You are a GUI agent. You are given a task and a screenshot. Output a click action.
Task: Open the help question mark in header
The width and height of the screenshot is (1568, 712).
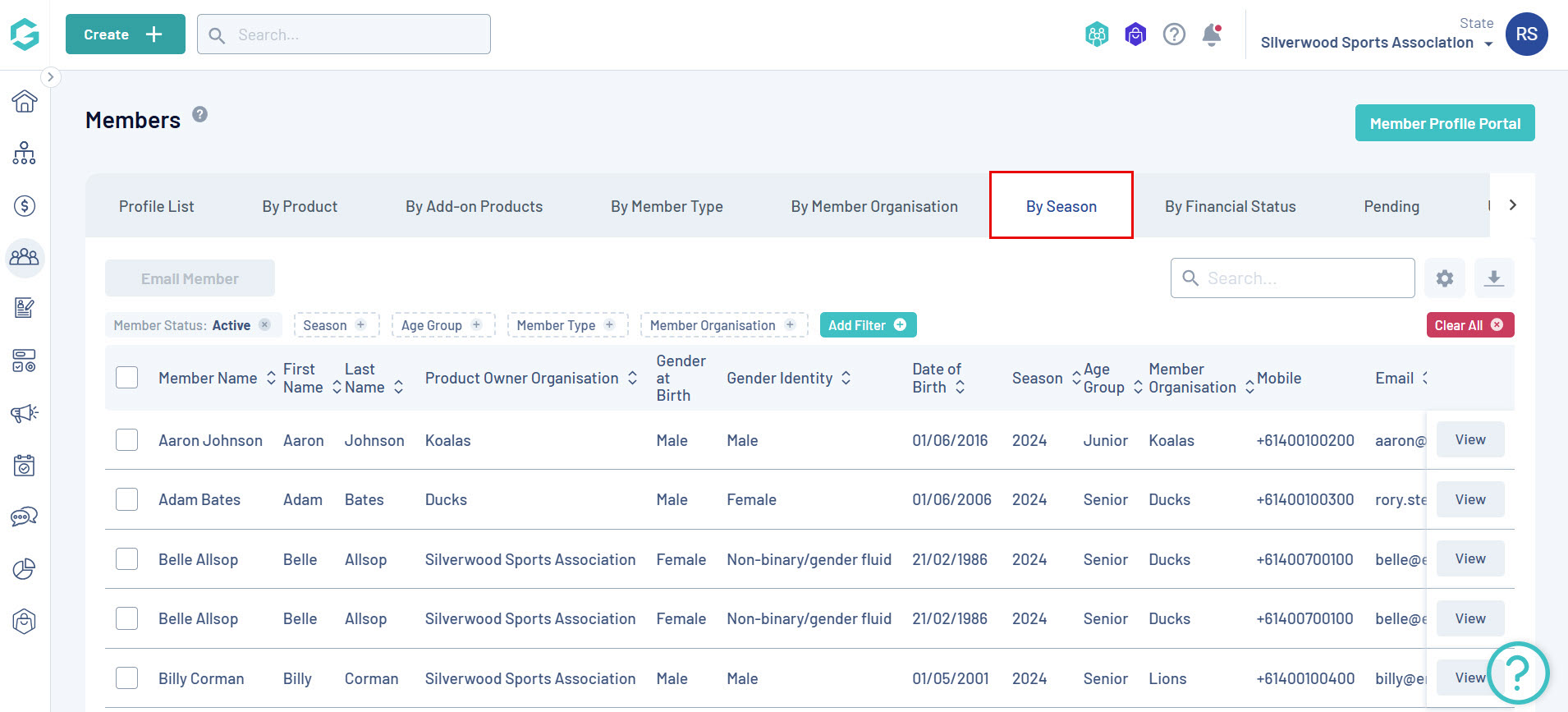(1174, 34)
